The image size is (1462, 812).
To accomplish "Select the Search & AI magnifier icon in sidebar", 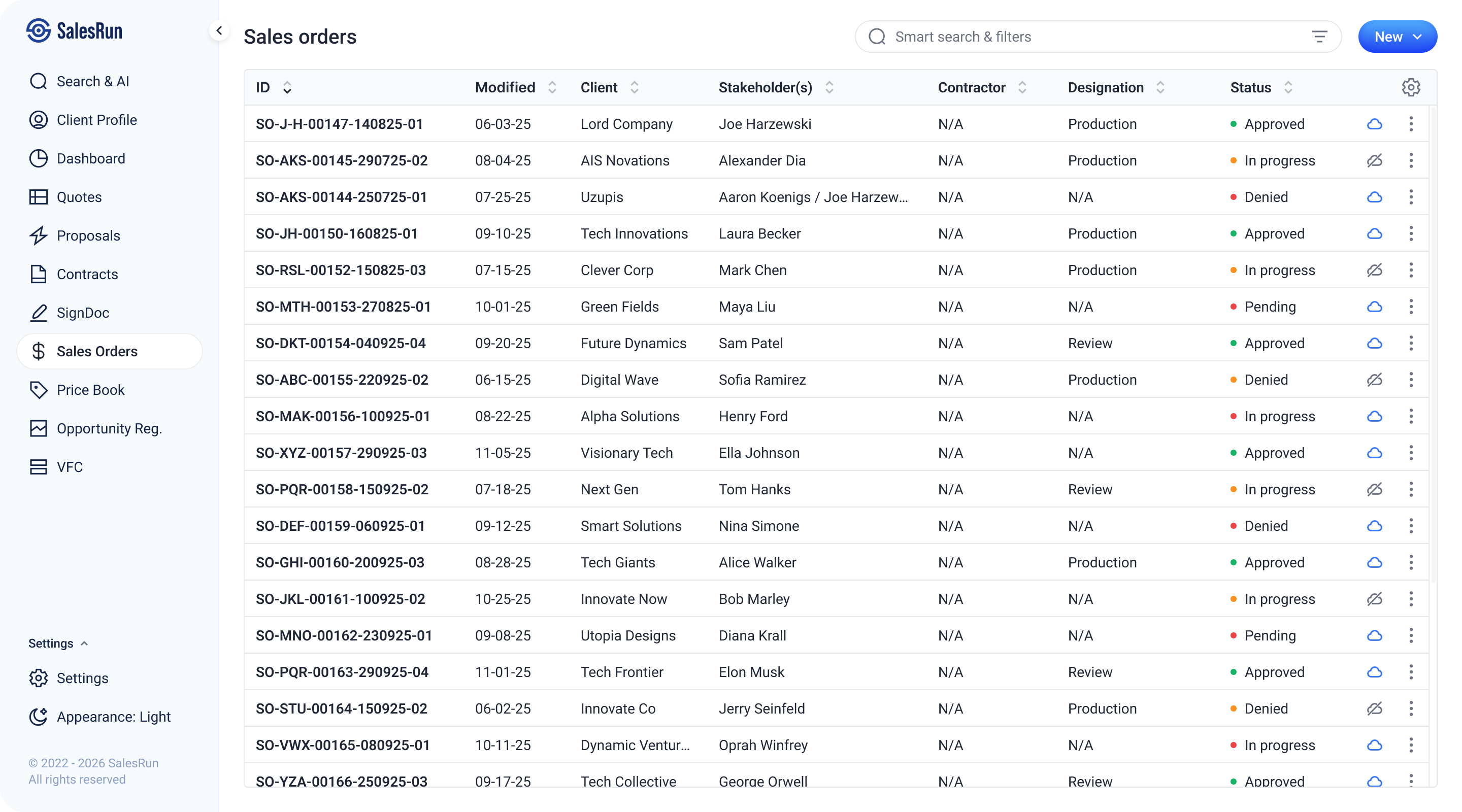I will pos(38,81).
